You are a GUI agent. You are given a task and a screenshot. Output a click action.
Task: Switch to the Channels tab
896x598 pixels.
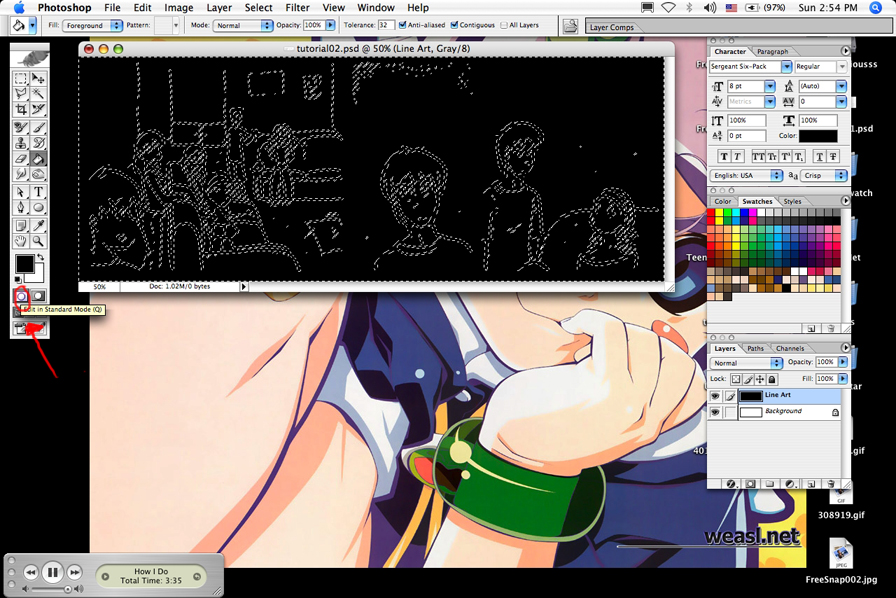point(790,348)
